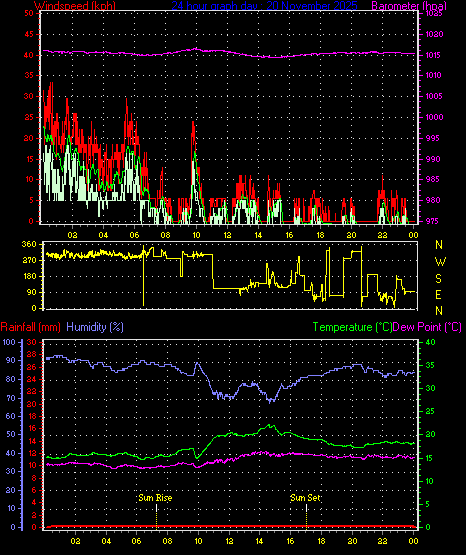This screenshot has width=466, height=555.
Task: Click the E compass letter
Action: coord(439,294)
